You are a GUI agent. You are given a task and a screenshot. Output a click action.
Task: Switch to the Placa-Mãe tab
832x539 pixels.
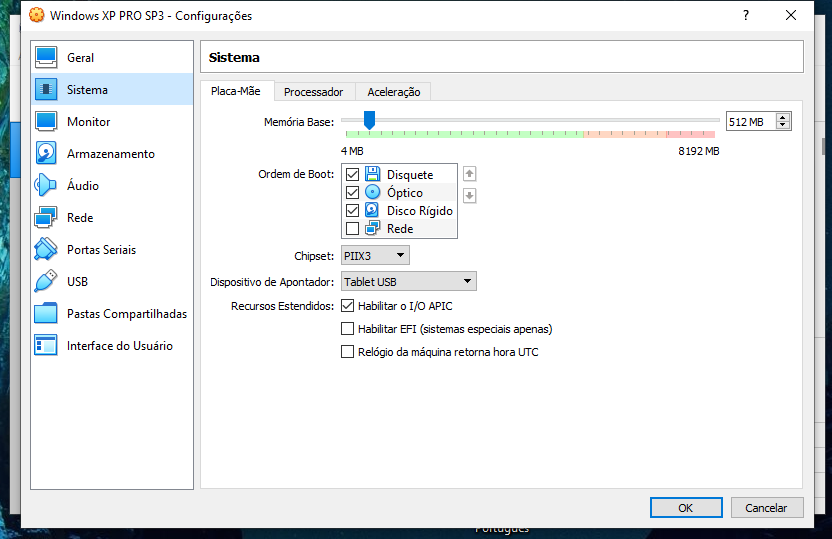coord(236,91)
